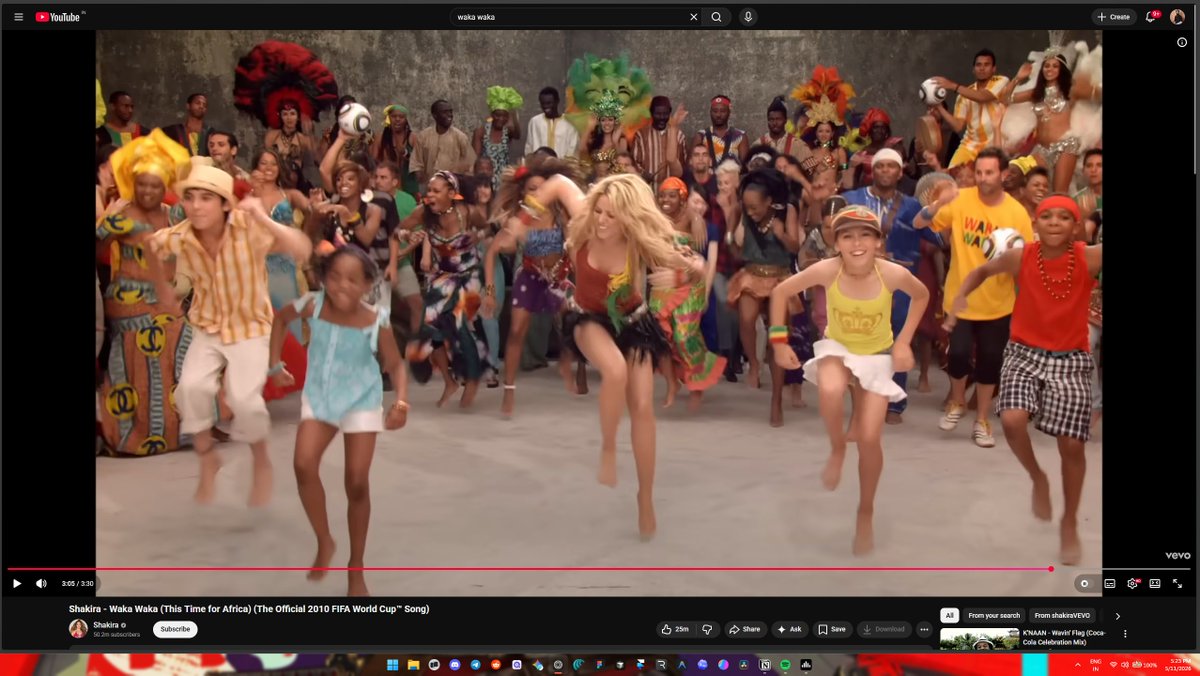This screenshot has width=1200, height=676.
Task: Open the YouTube hamburger guide menu
Action: 18,17
